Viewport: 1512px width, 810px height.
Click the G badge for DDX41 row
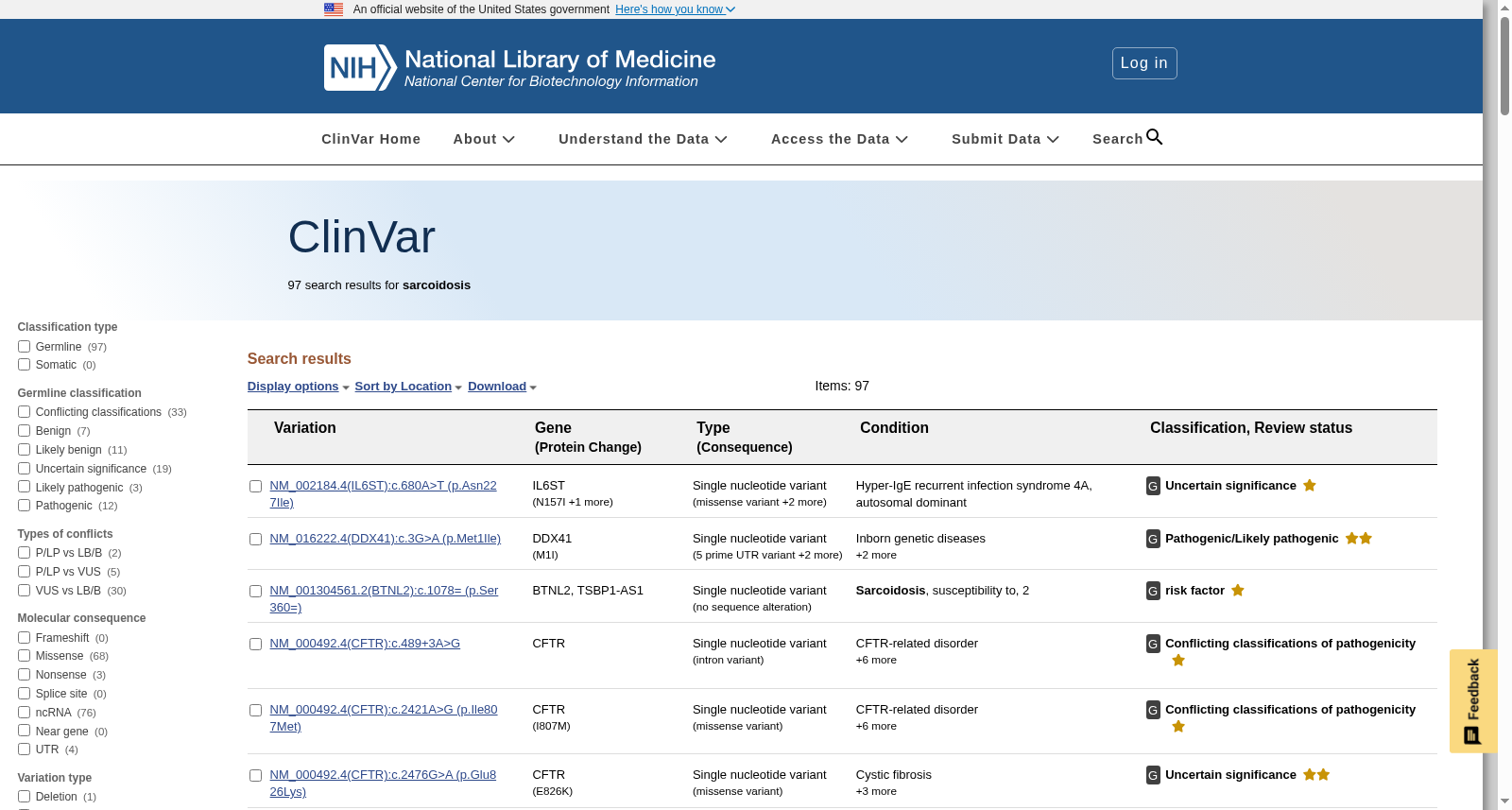[x=1153, y=539]
